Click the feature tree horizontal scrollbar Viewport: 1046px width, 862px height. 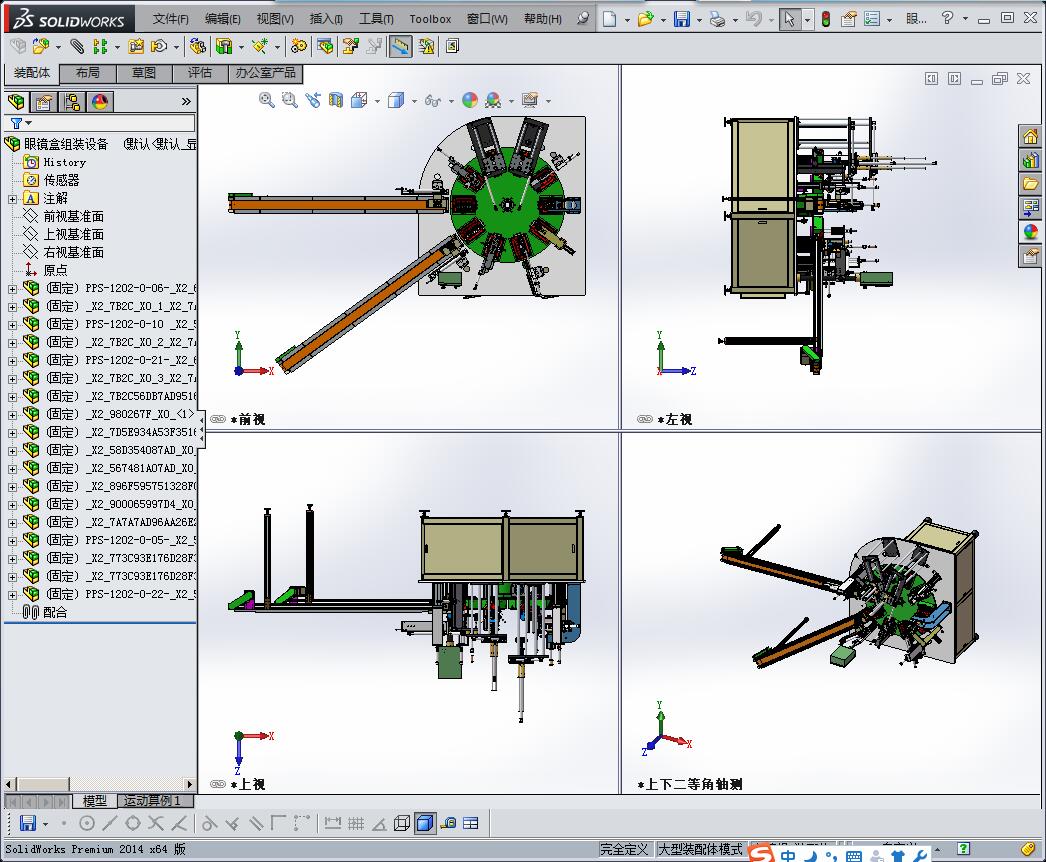[99, 784]
